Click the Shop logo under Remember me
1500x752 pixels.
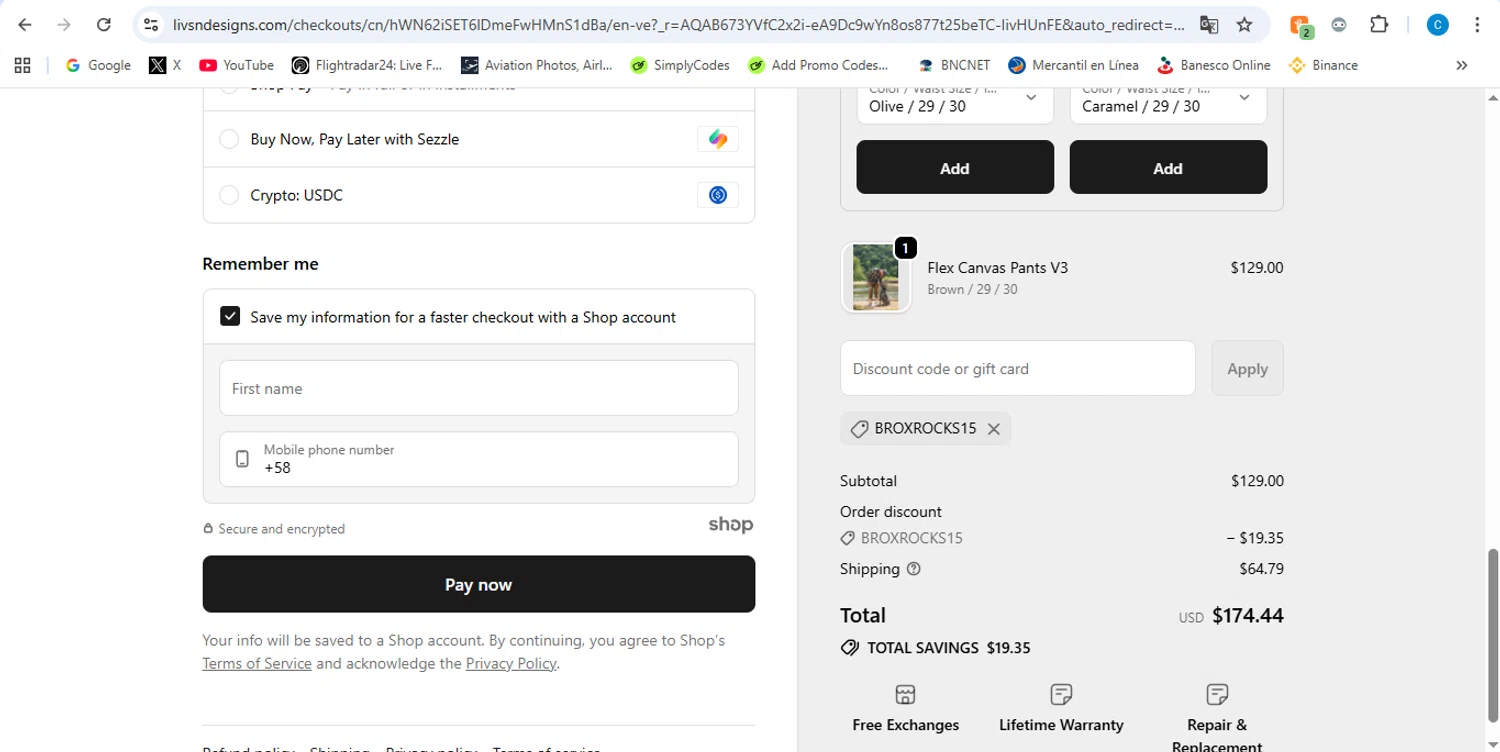[731, 525]
